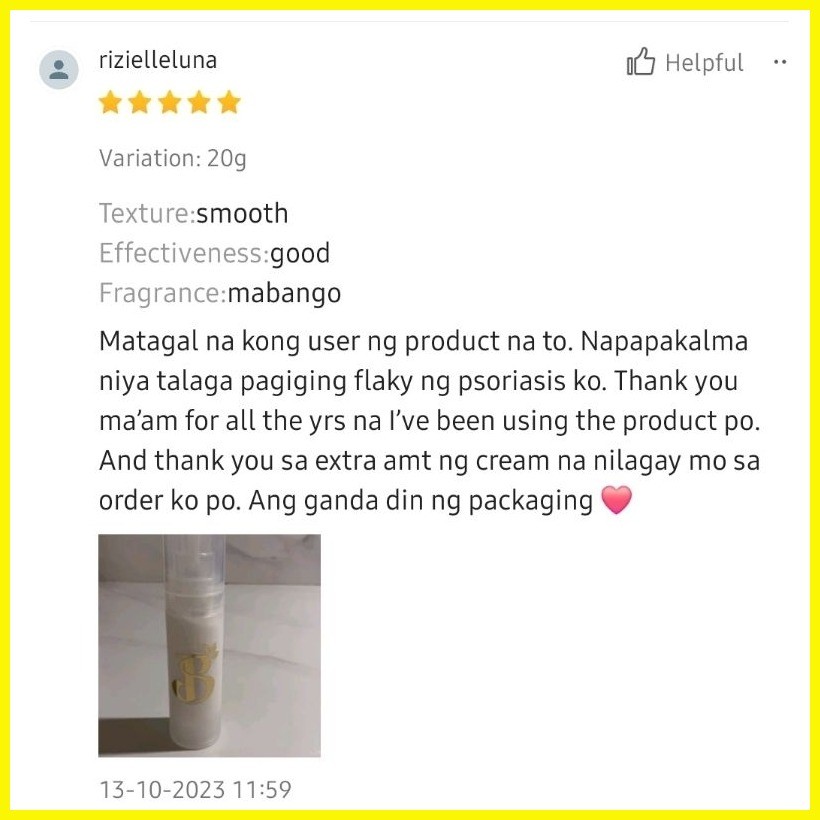Click the Effectiveness:good attribute line
The image size is (820, 820).
214,253
